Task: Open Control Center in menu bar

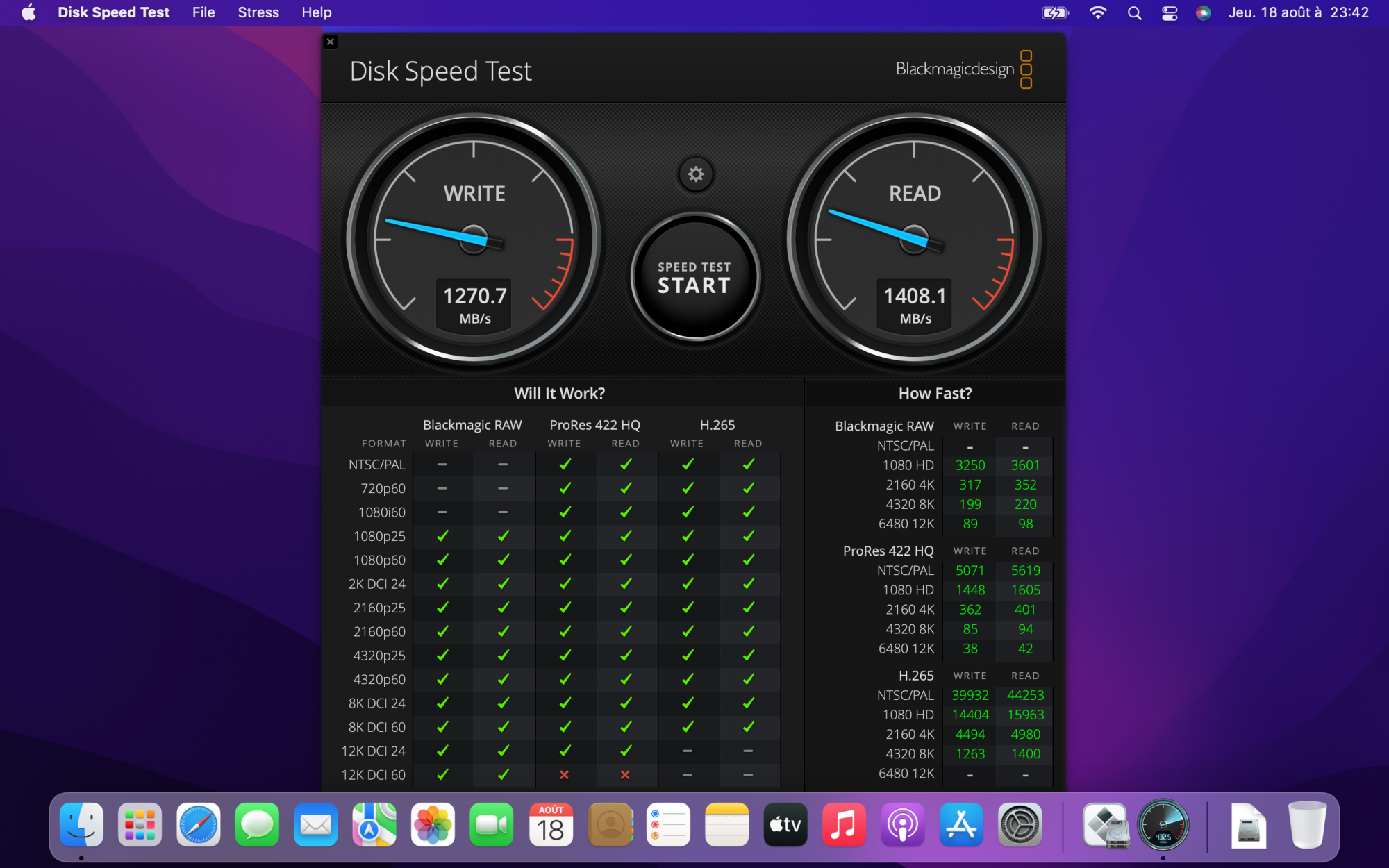Action: 1170,12
